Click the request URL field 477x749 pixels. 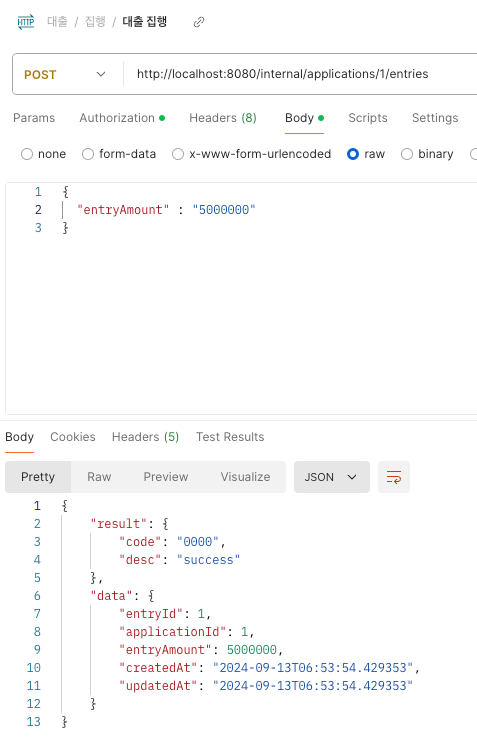pos(301,74)
